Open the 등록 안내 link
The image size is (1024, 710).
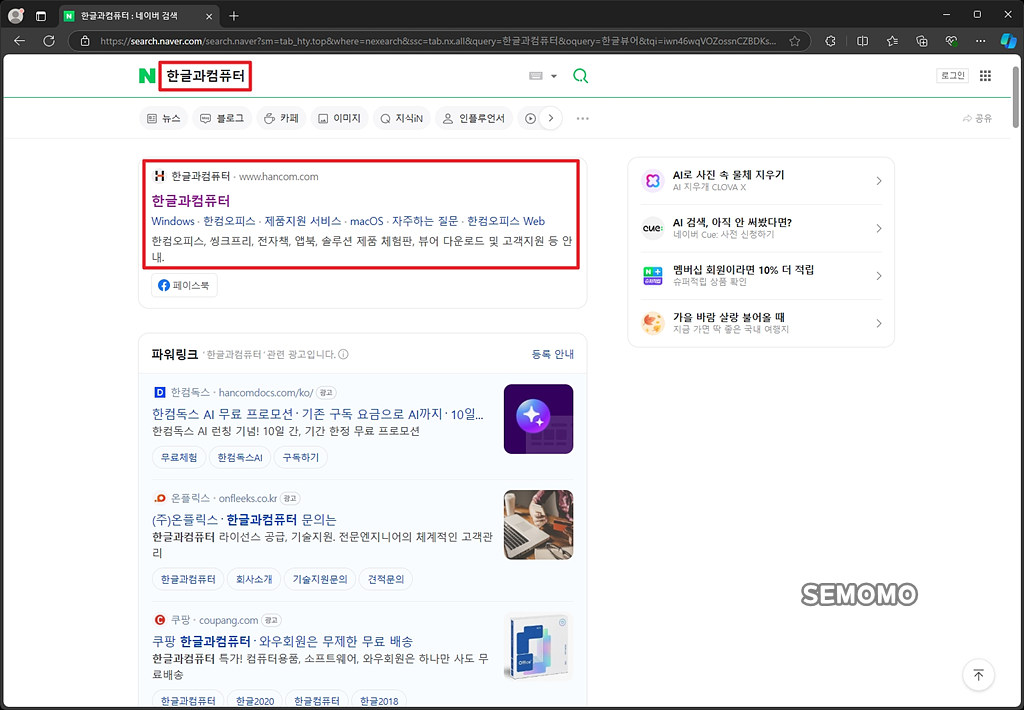[x=552, y=354]
